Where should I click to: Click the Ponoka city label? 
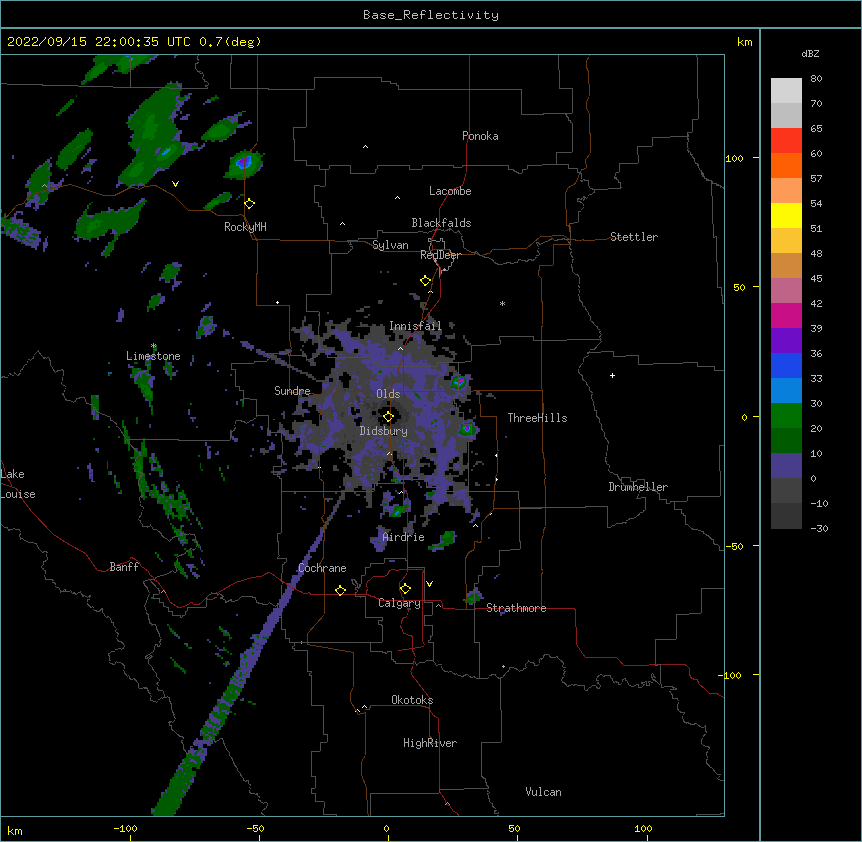[x=480, y=136]
